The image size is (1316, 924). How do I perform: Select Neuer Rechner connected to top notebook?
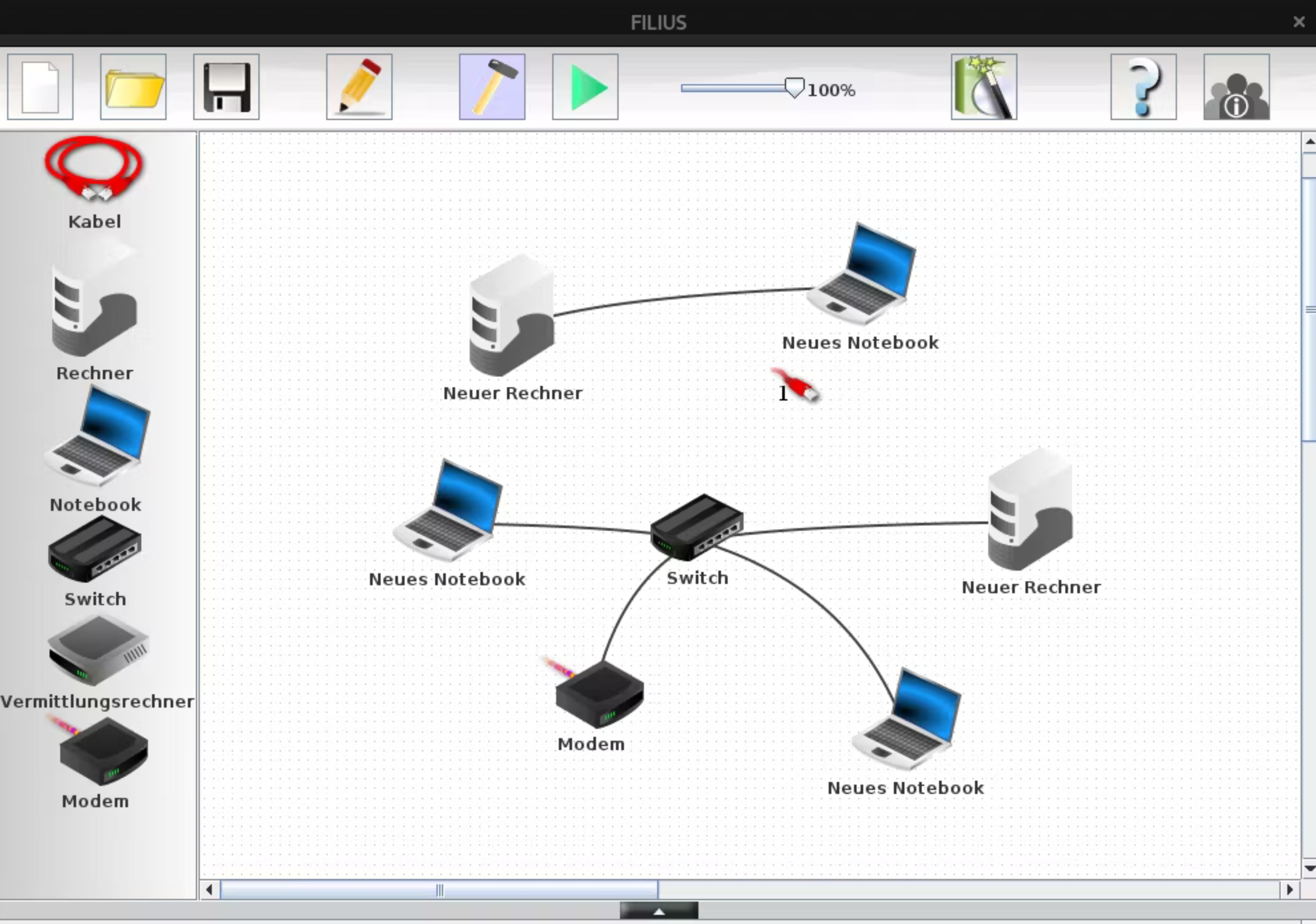point(512,315)
